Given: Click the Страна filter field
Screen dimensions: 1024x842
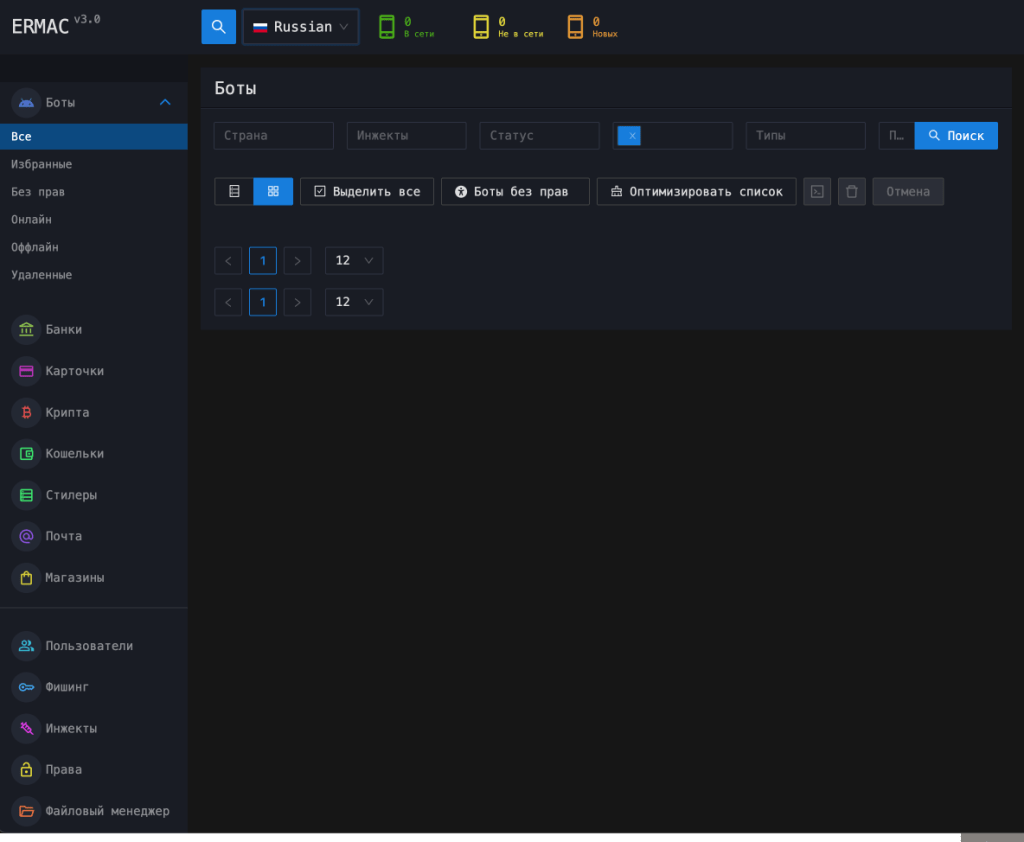Looking at the screenshot, I should [273, 136].
